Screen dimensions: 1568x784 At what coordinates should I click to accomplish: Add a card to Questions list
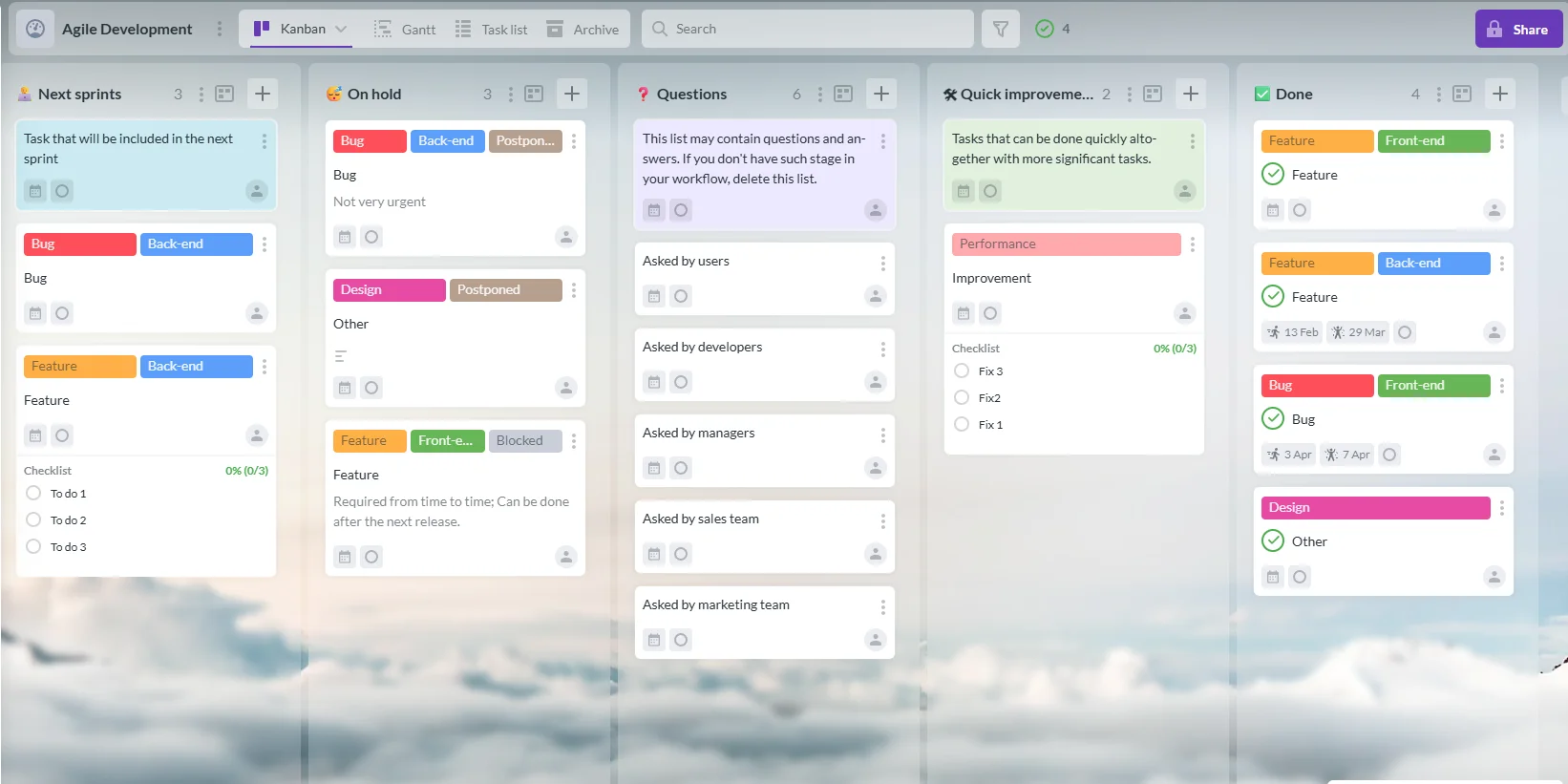point(881,94)
